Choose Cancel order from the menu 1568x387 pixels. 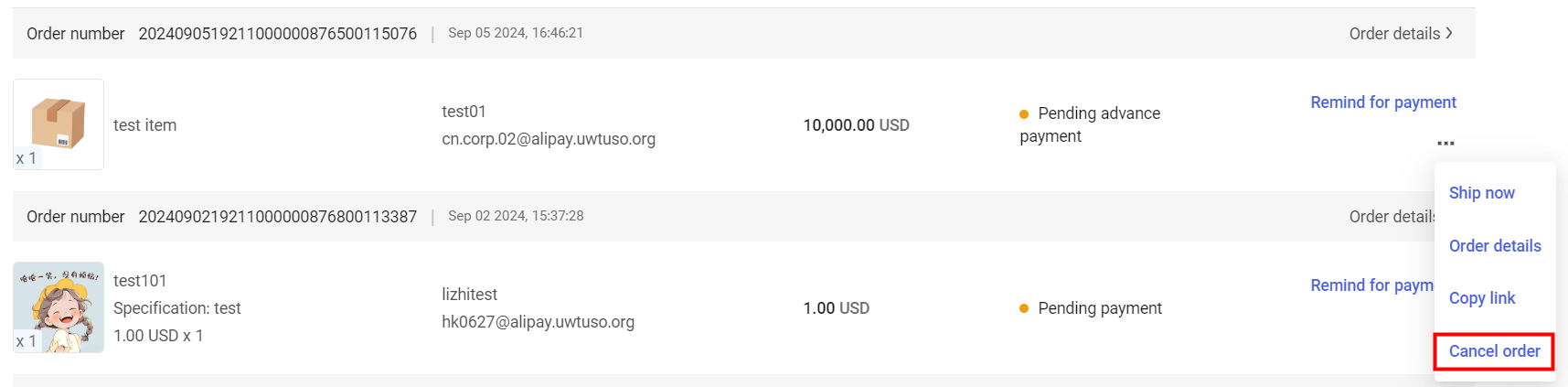tap(1494, 351)
